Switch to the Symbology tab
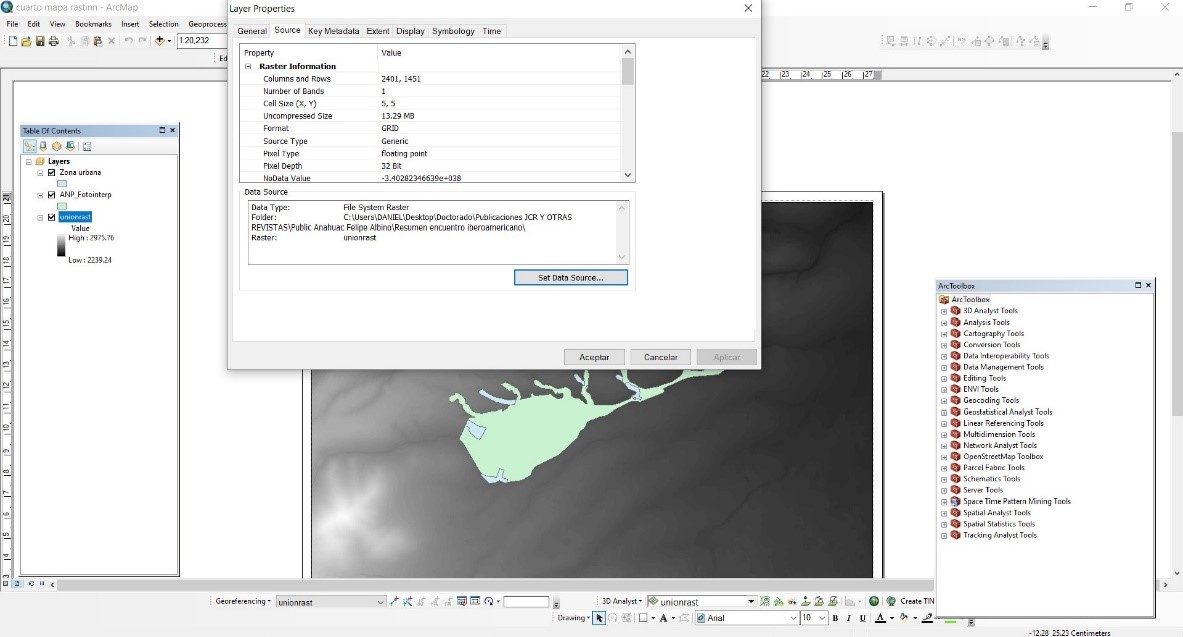This screenshot has width=1183, height=637. 453,31
